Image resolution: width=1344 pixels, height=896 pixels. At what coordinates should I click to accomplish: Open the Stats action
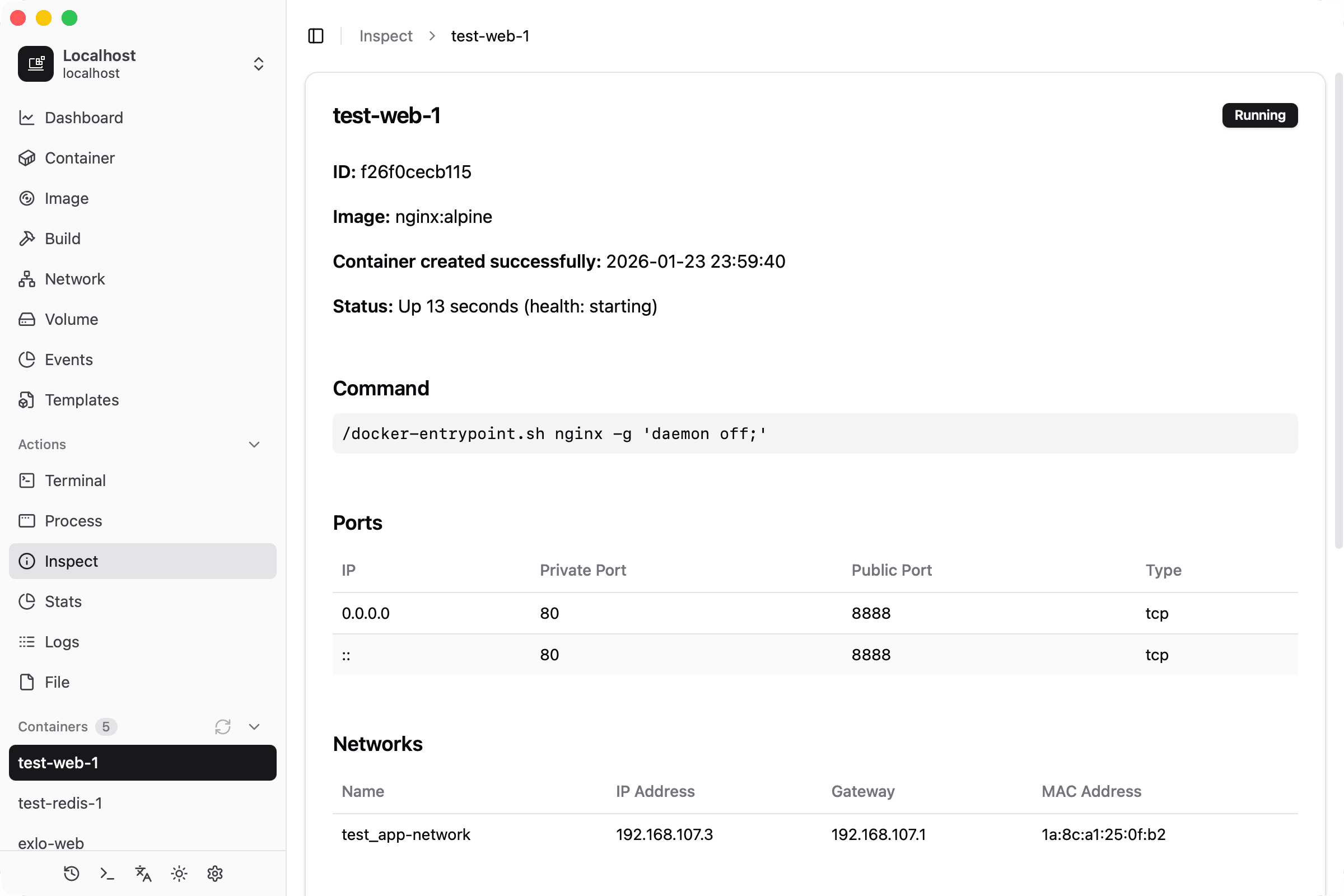[x=63, y=601]
